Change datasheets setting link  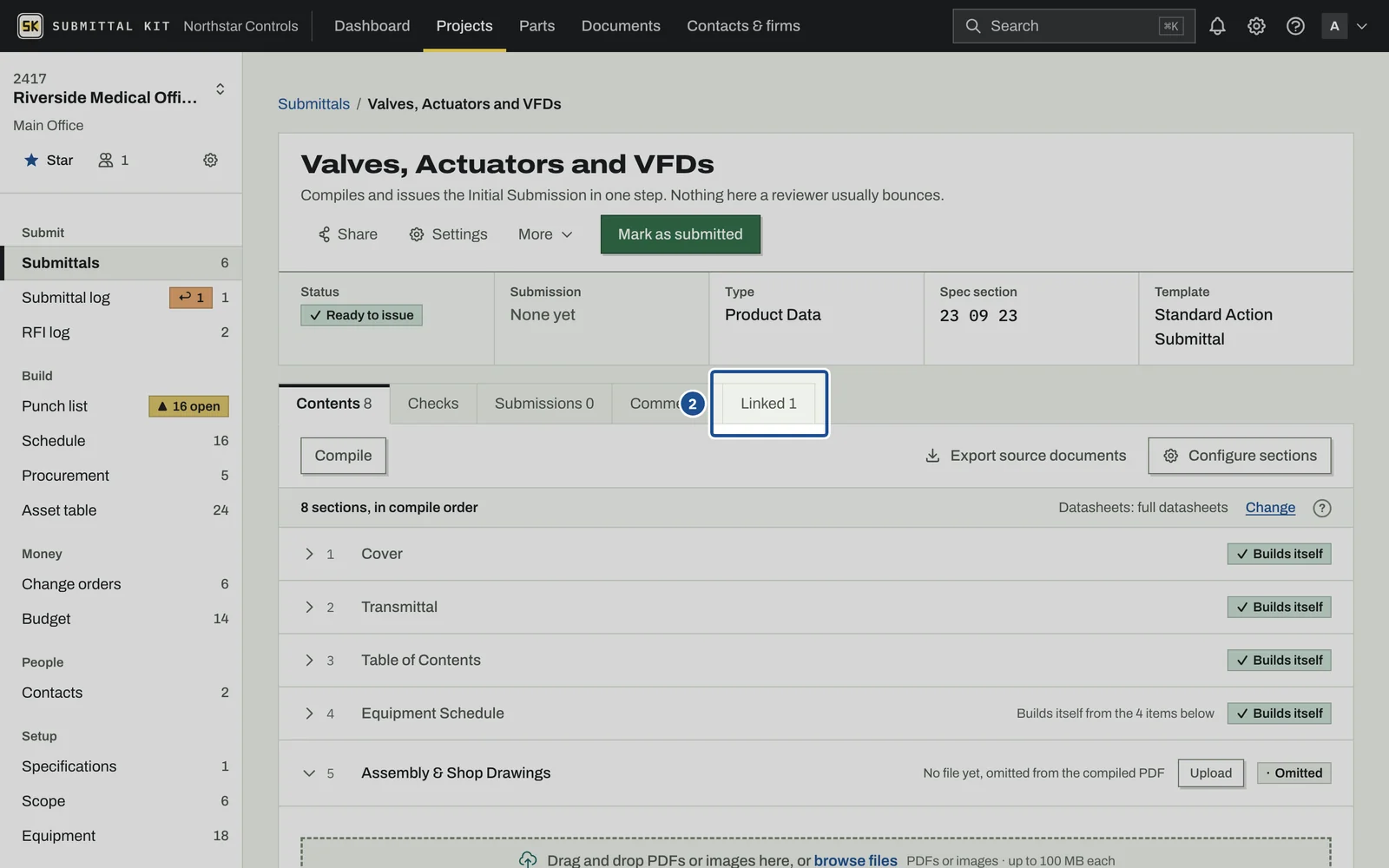[1270, 508]
